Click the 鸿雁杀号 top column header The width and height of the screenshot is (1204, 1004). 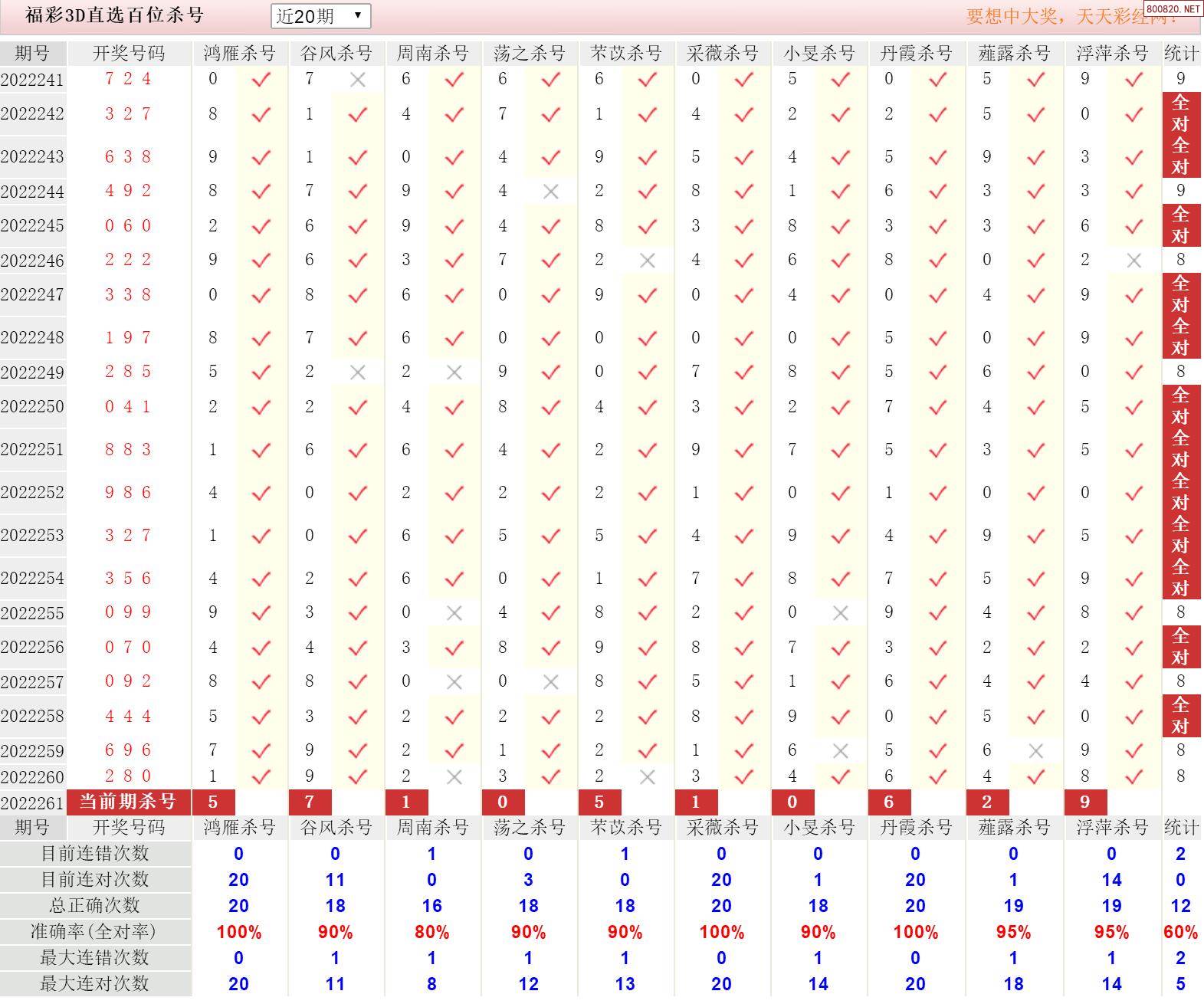pyautogui.click(x=240, y=53)
